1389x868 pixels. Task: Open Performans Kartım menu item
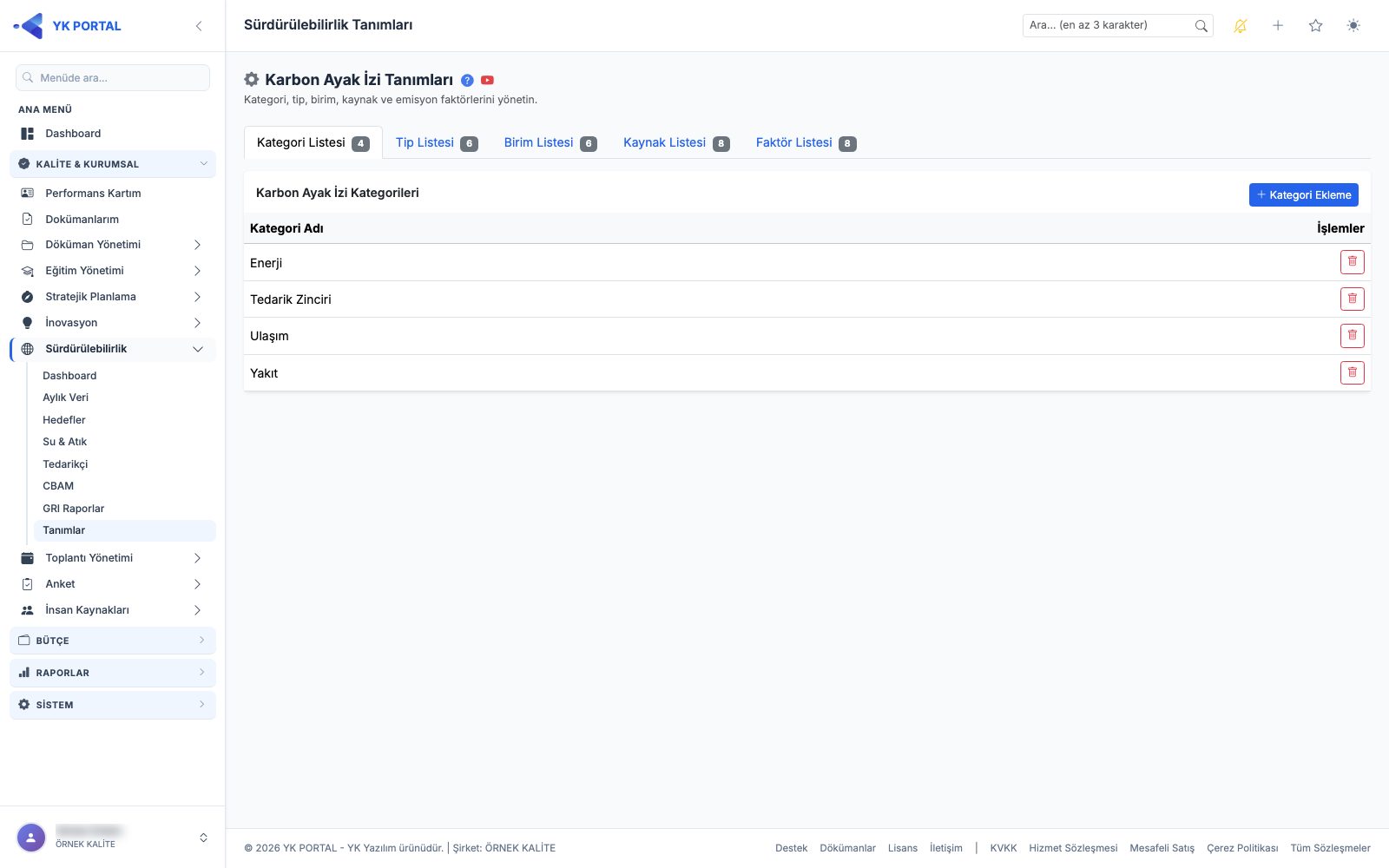(113, 193)
